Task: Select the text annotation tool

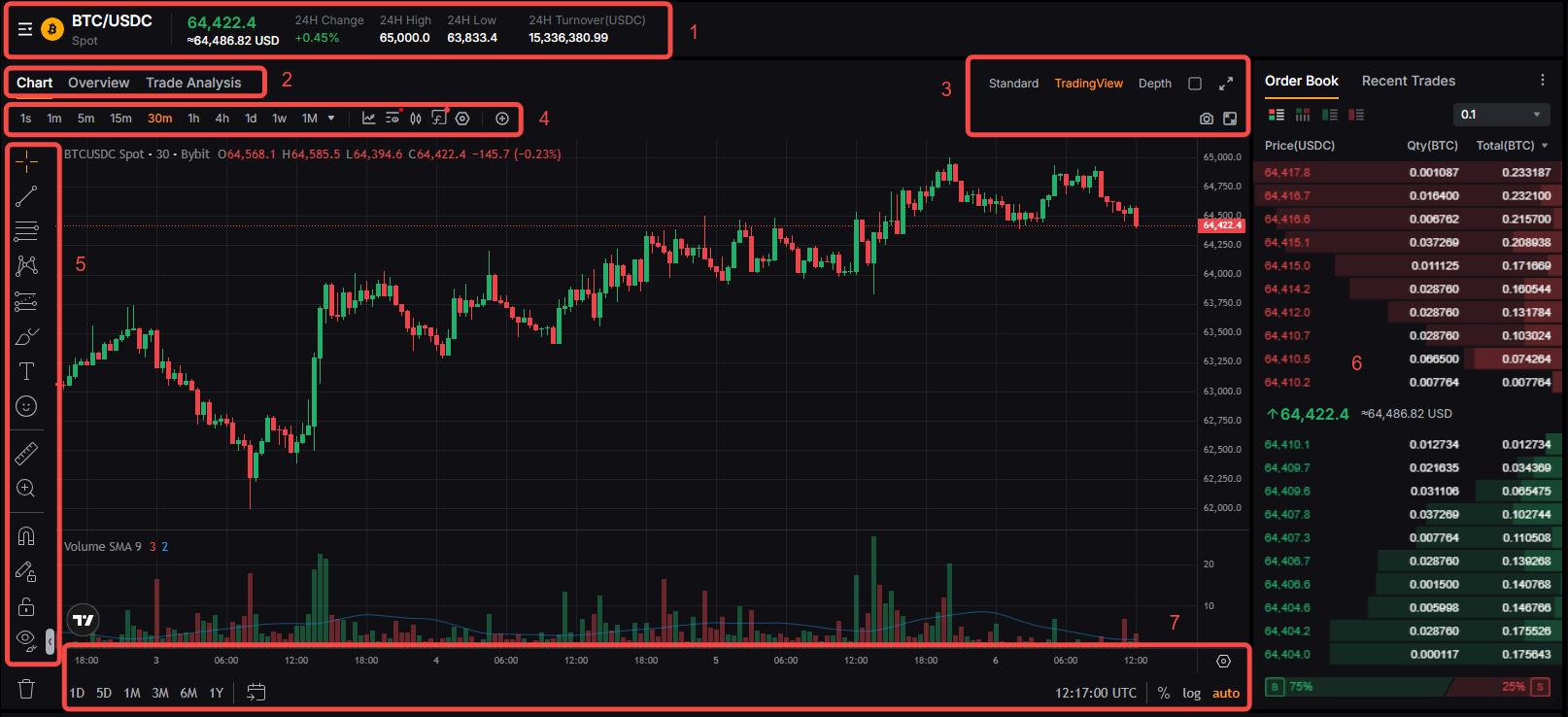Action: 26,371
